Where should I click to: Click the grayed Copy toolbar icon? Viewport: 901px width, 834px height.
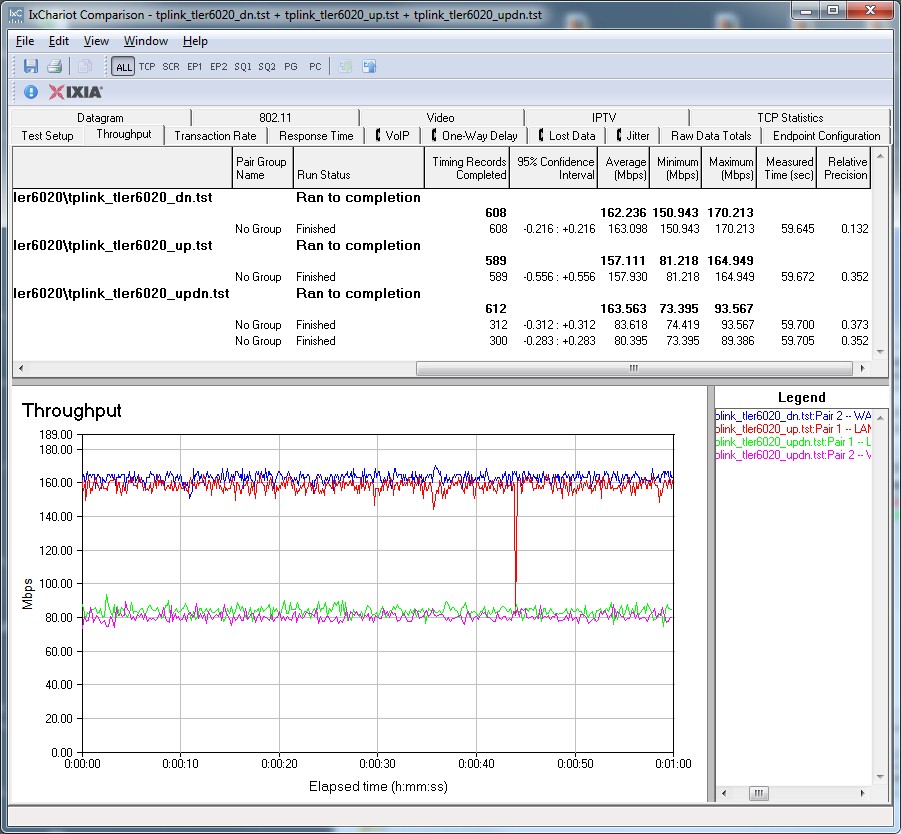click(x=84, y=66)
